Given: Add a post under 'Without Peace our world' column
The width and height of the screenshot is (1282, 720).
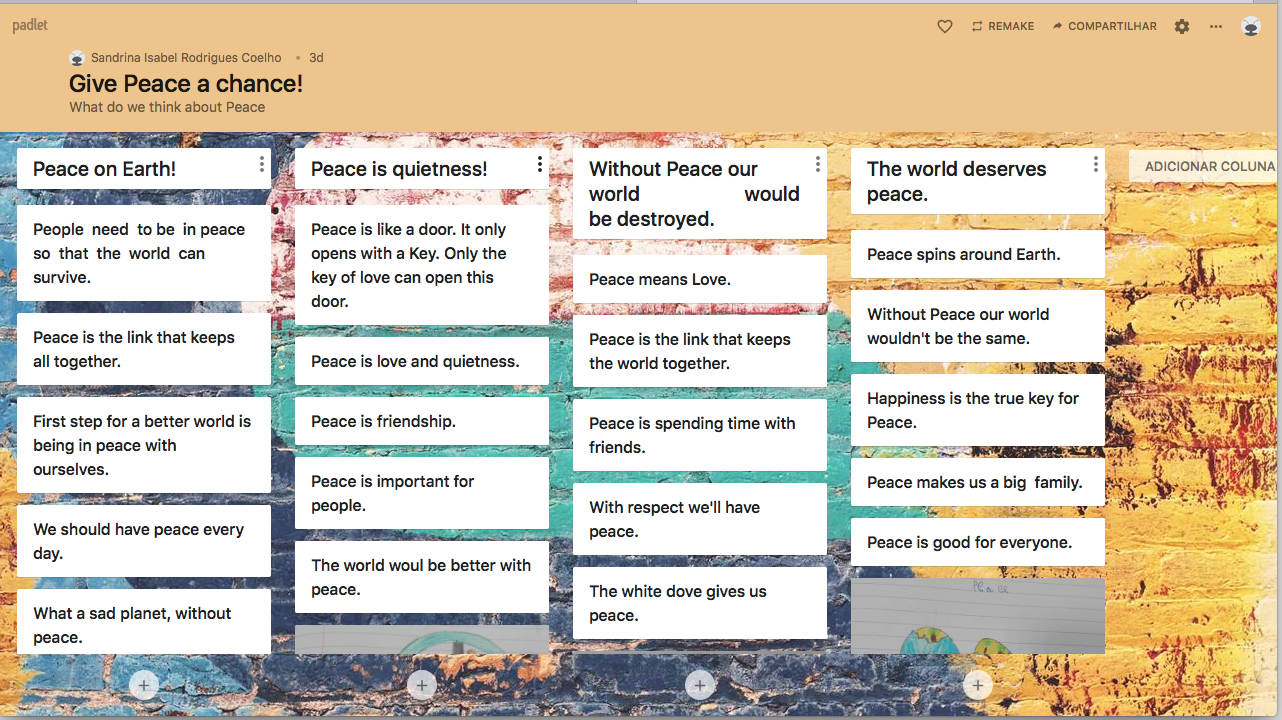Looking at the screenshot, I should click(700, 685).
